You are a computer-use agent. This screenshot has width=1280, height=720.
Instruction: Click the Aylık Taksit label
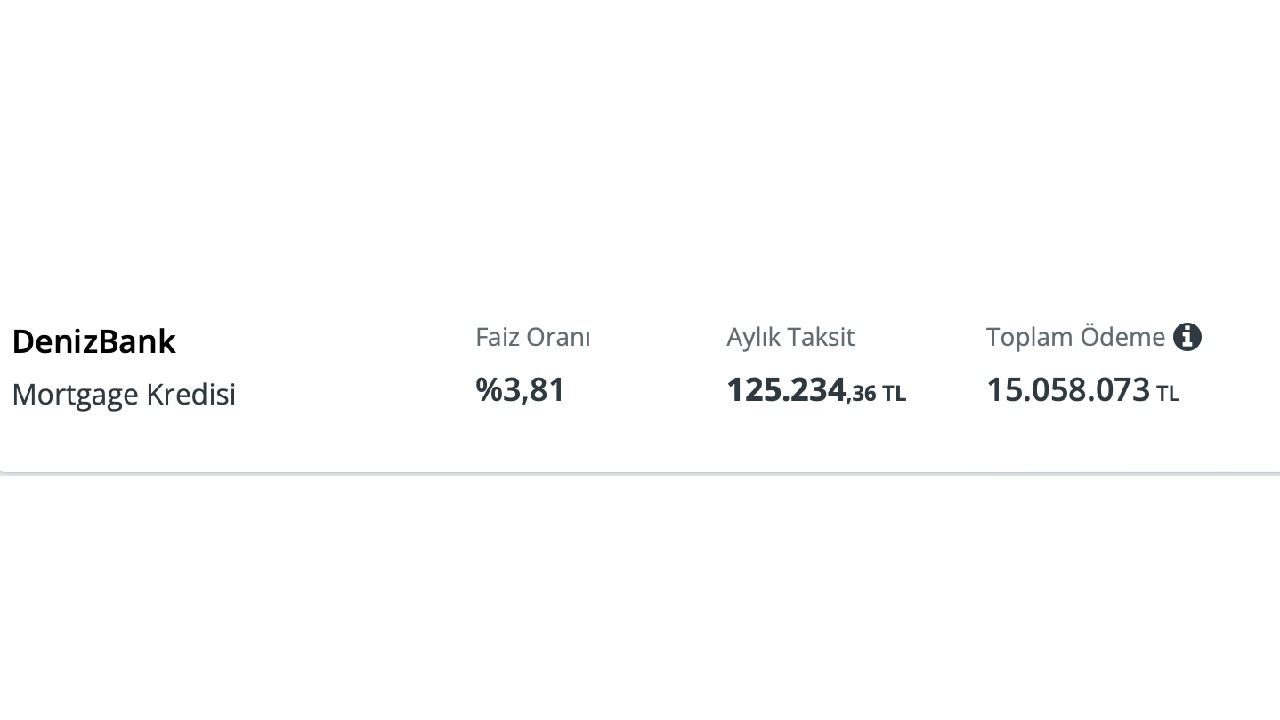pyautogui.click(x=791, y=337)
